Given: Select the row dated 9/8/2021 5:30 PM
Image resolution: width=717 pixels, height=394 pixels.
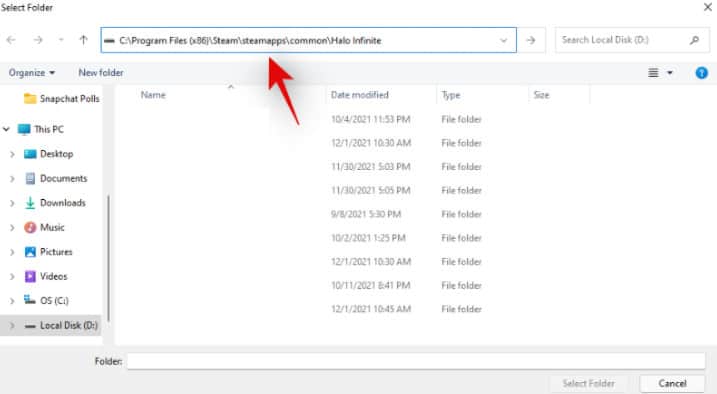Looking at the screenshot, I should (x=352, y=214).
